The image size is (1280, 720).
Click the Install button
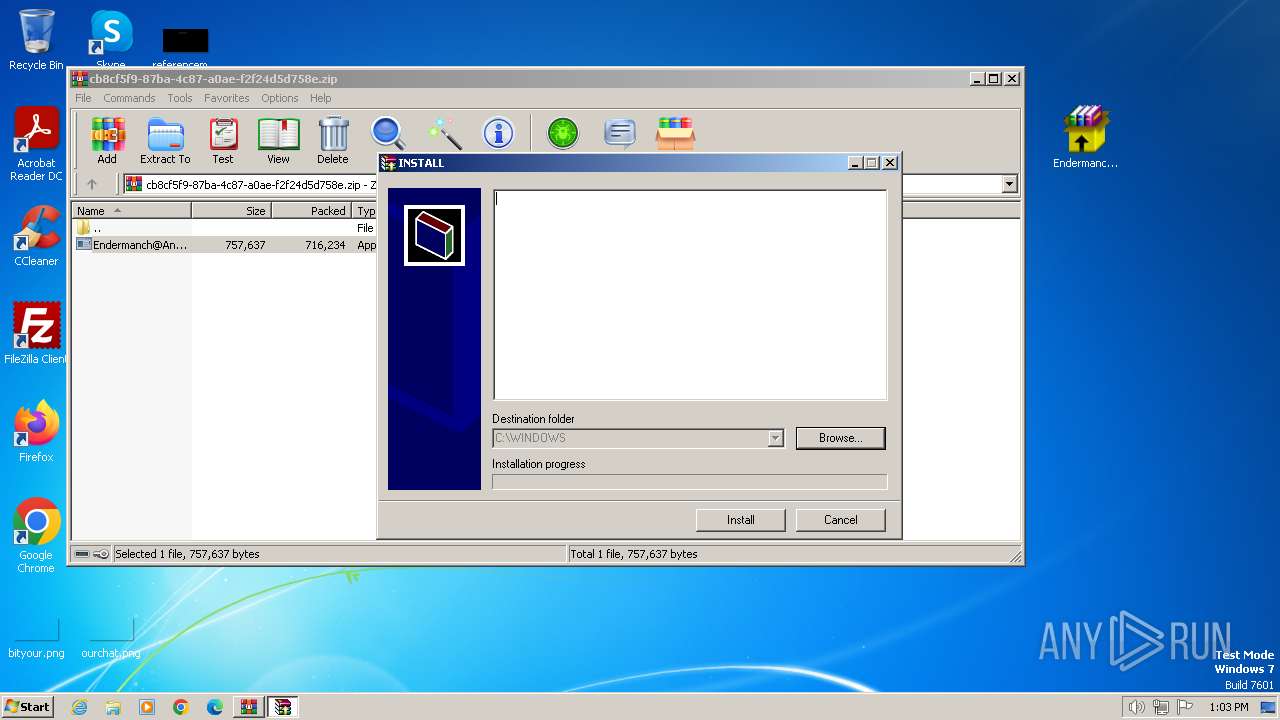741,520
